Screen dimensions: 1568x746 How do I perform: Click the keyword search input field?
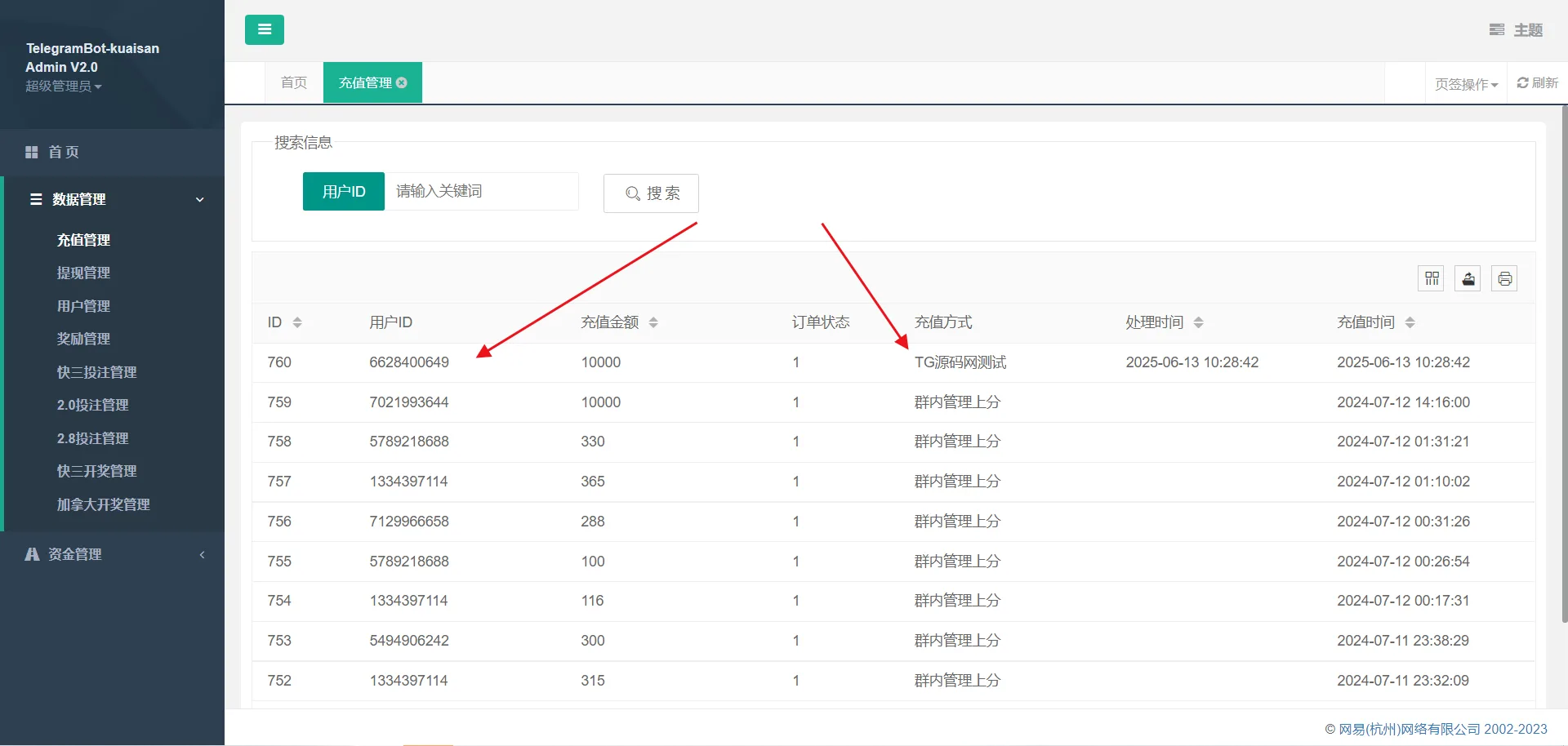pos(482,192)
